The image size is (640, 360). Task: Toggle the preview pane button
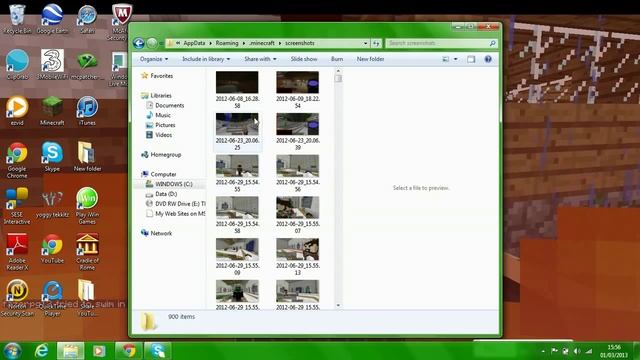point(471,59)
